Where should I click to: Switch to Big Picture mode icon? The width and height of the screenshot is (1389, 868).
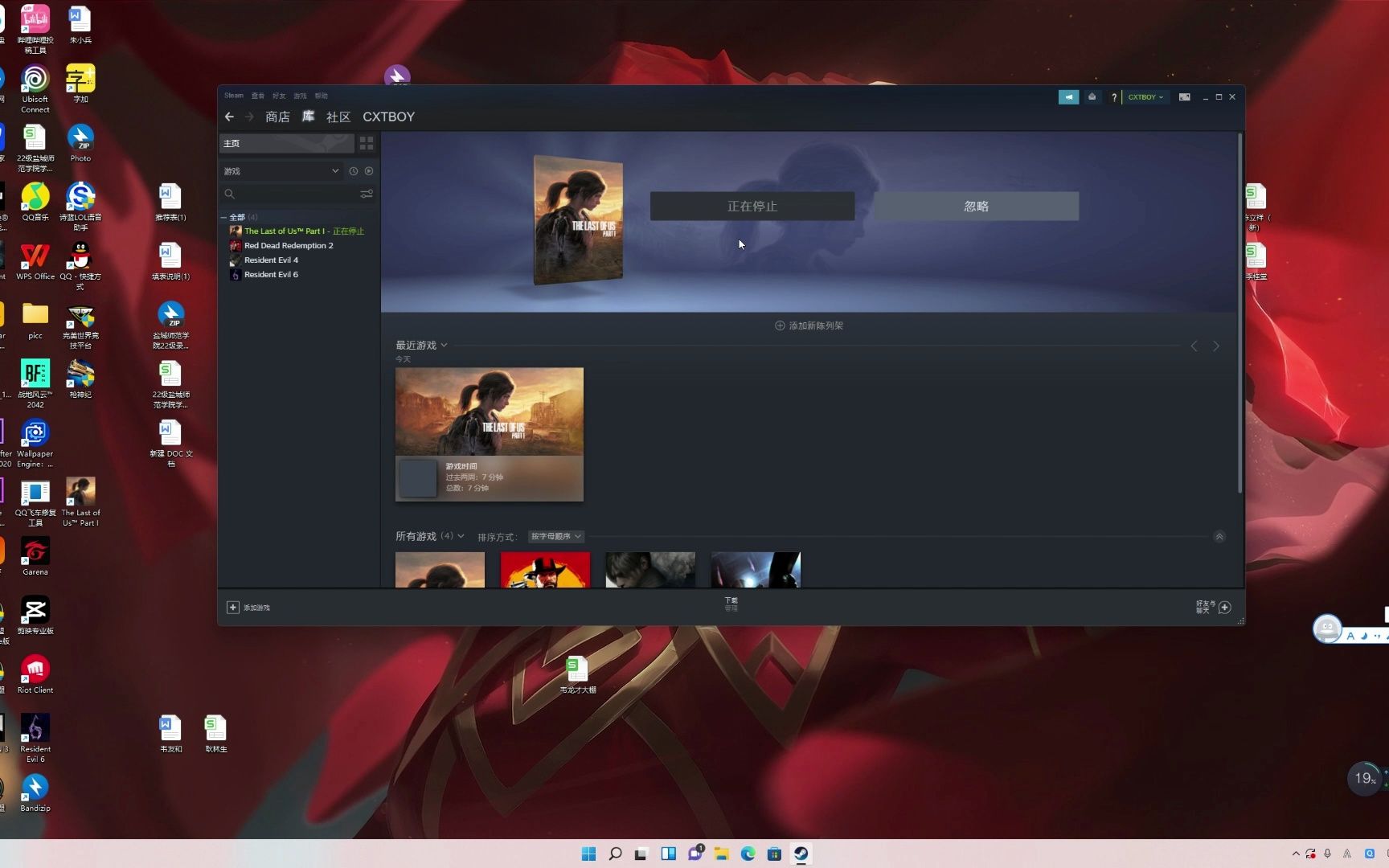click(1184, 96)
